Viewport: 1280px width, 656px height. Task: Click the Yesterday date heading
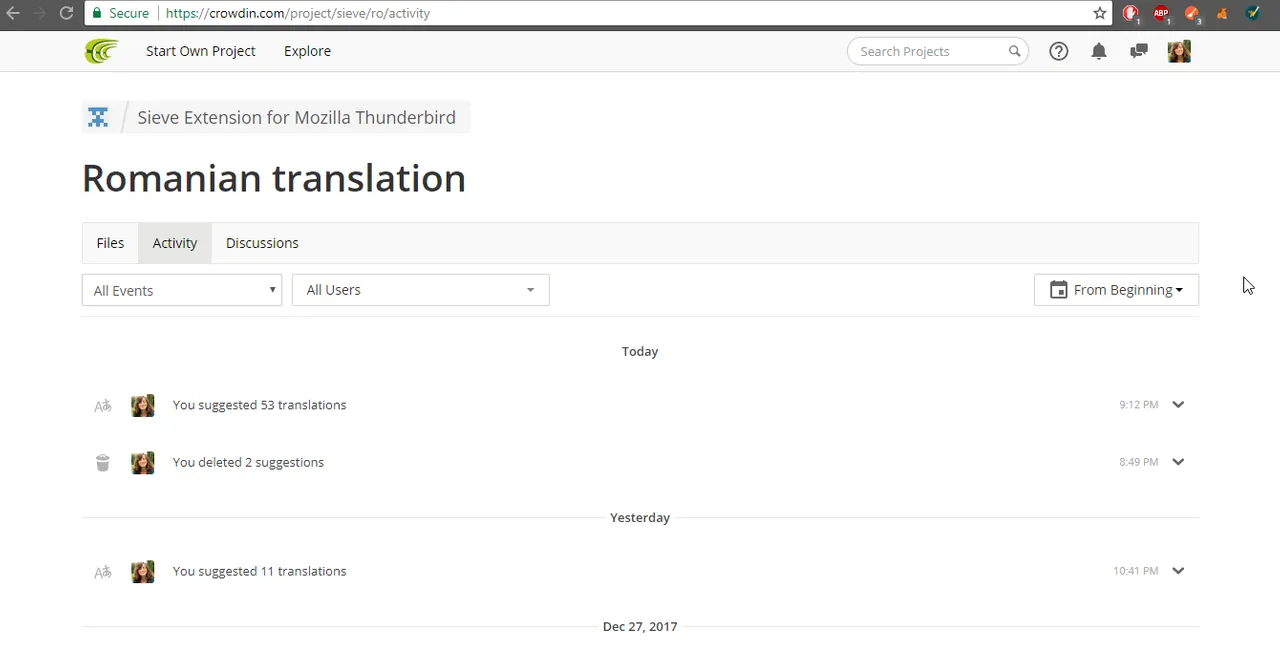pos(640,517)
